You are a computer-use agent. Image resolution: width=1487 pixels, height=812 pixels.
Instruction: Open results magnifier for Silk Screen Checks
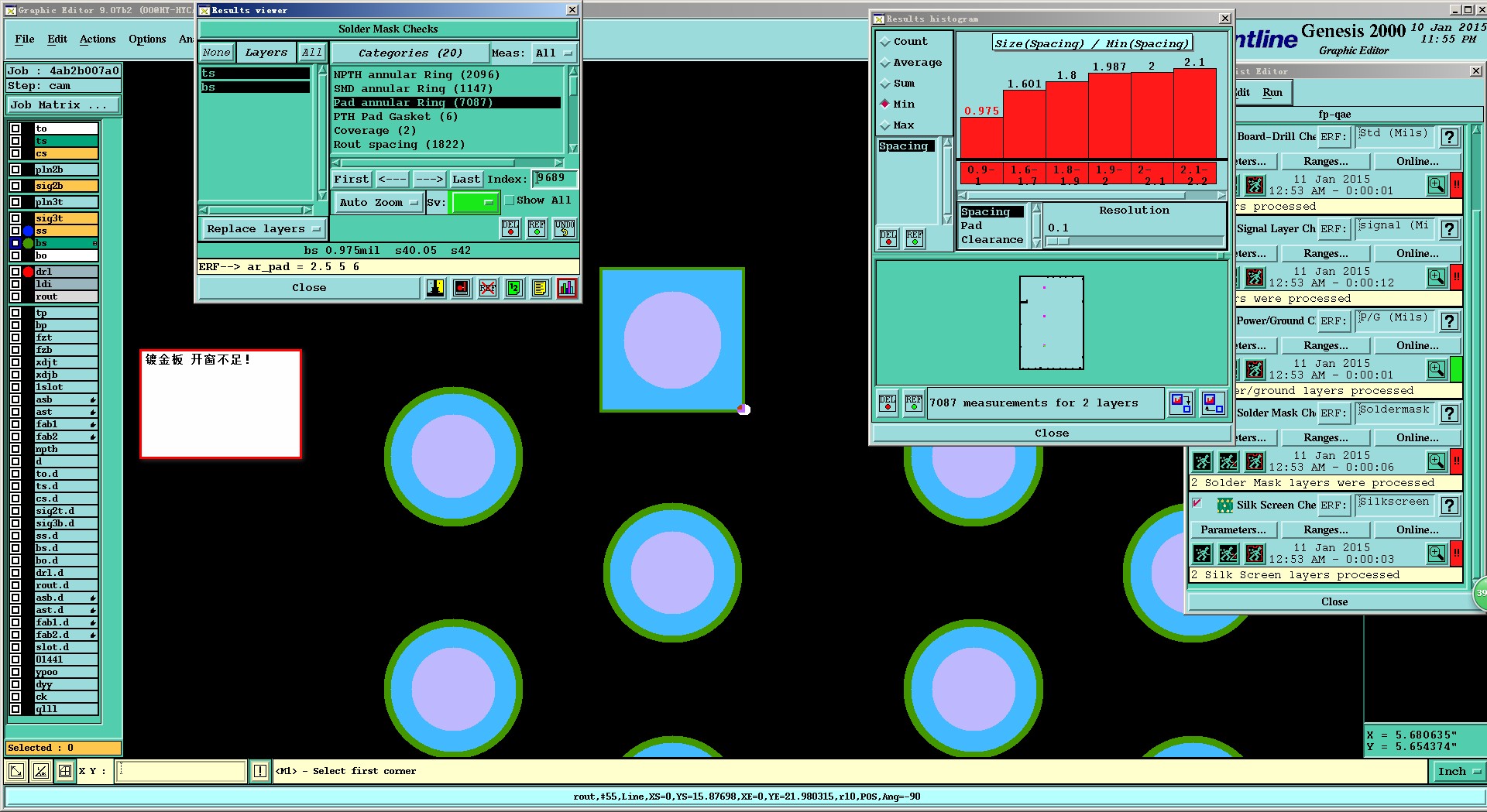(1437, 553)
